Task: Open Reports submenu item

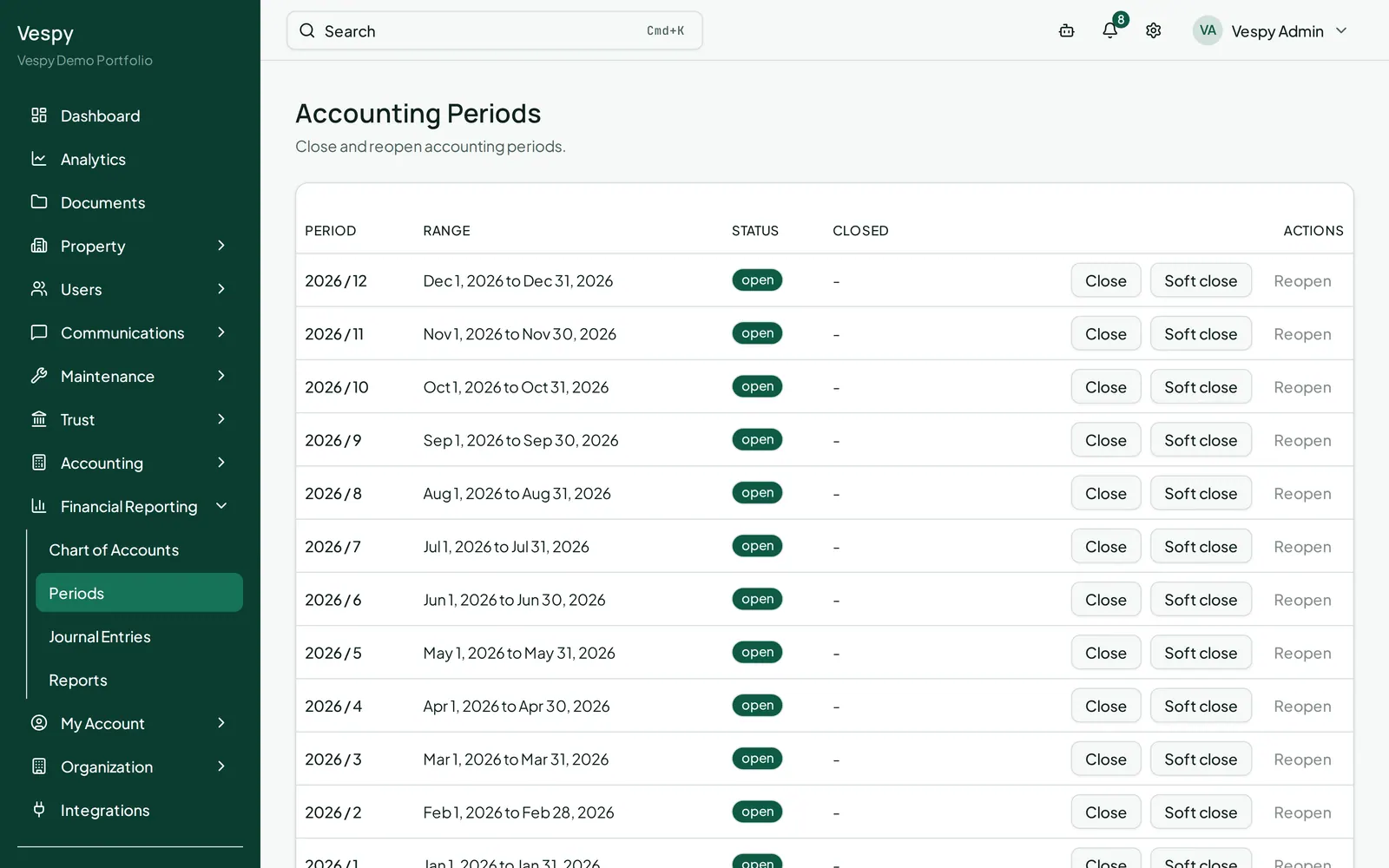Action: click(139, 680)
